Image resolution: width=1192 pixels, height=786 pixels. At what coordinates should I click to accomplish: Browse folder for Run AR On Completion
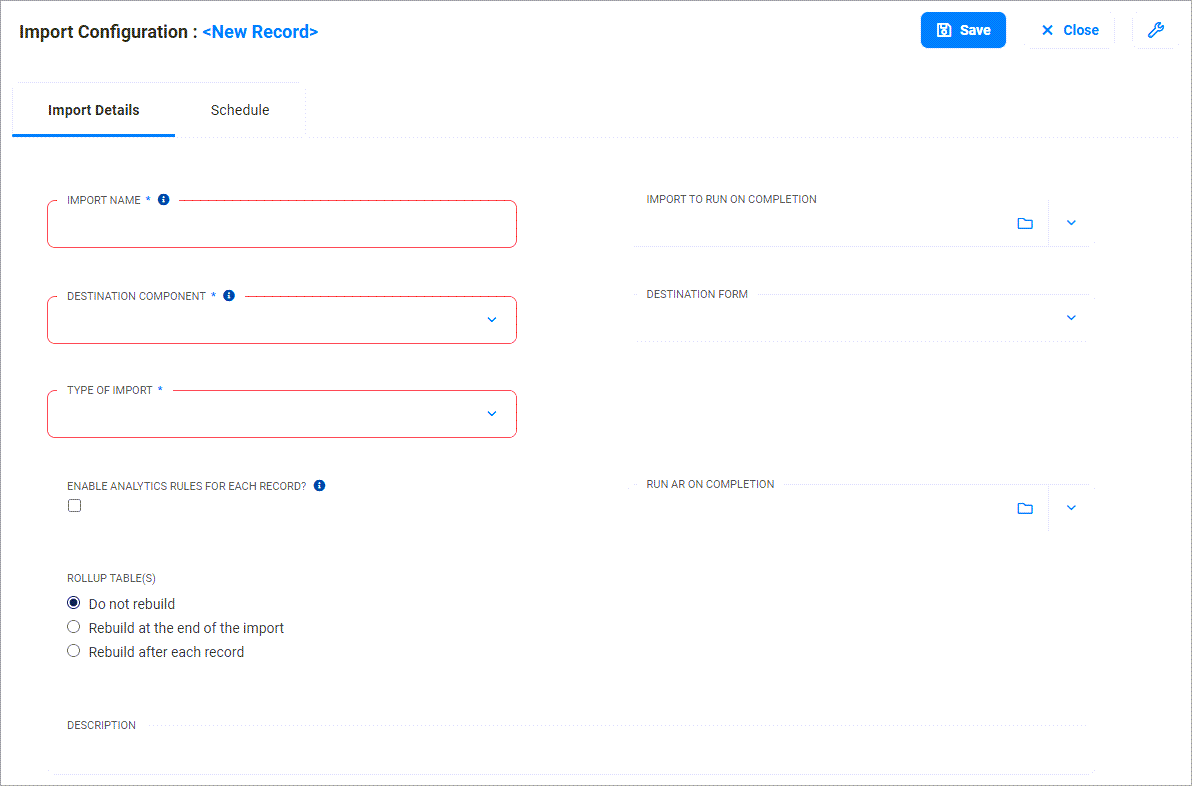coord(1025,509)
